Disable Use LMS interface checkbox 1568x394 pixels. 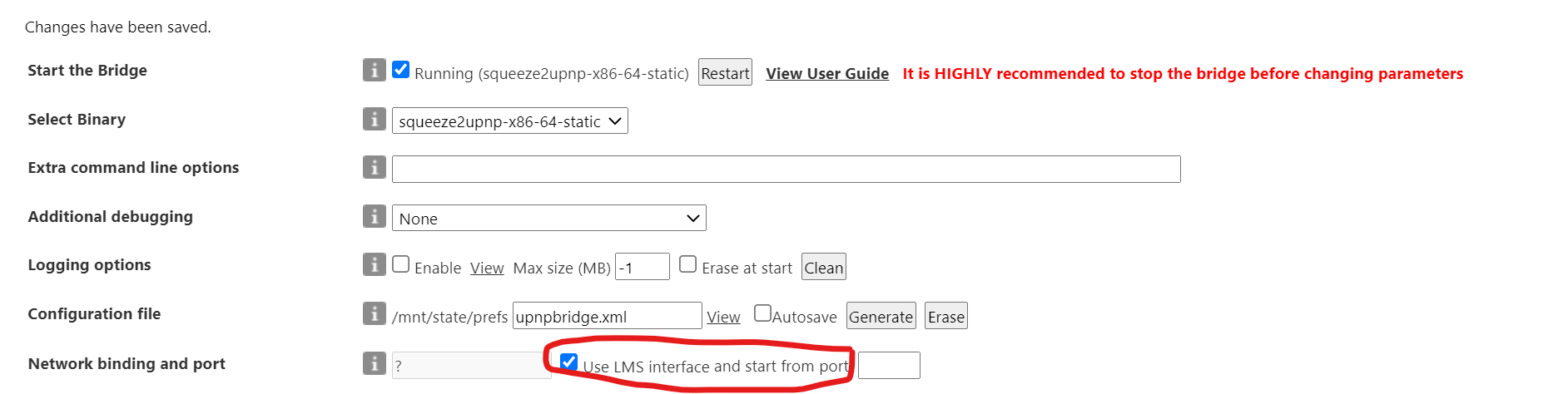pyautogui.click(x=569, y=362)
